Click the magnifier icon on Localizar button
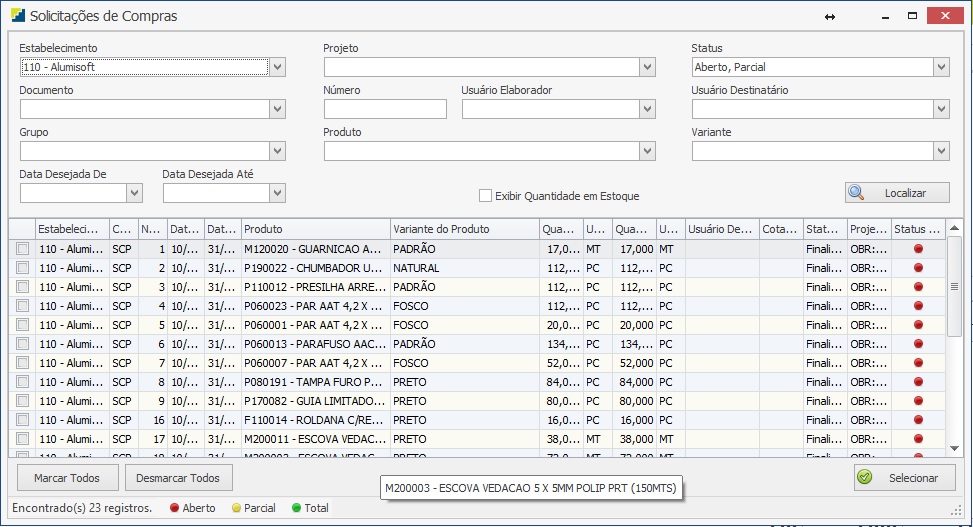This screenshot has width=973, height=527. [857, 193]
